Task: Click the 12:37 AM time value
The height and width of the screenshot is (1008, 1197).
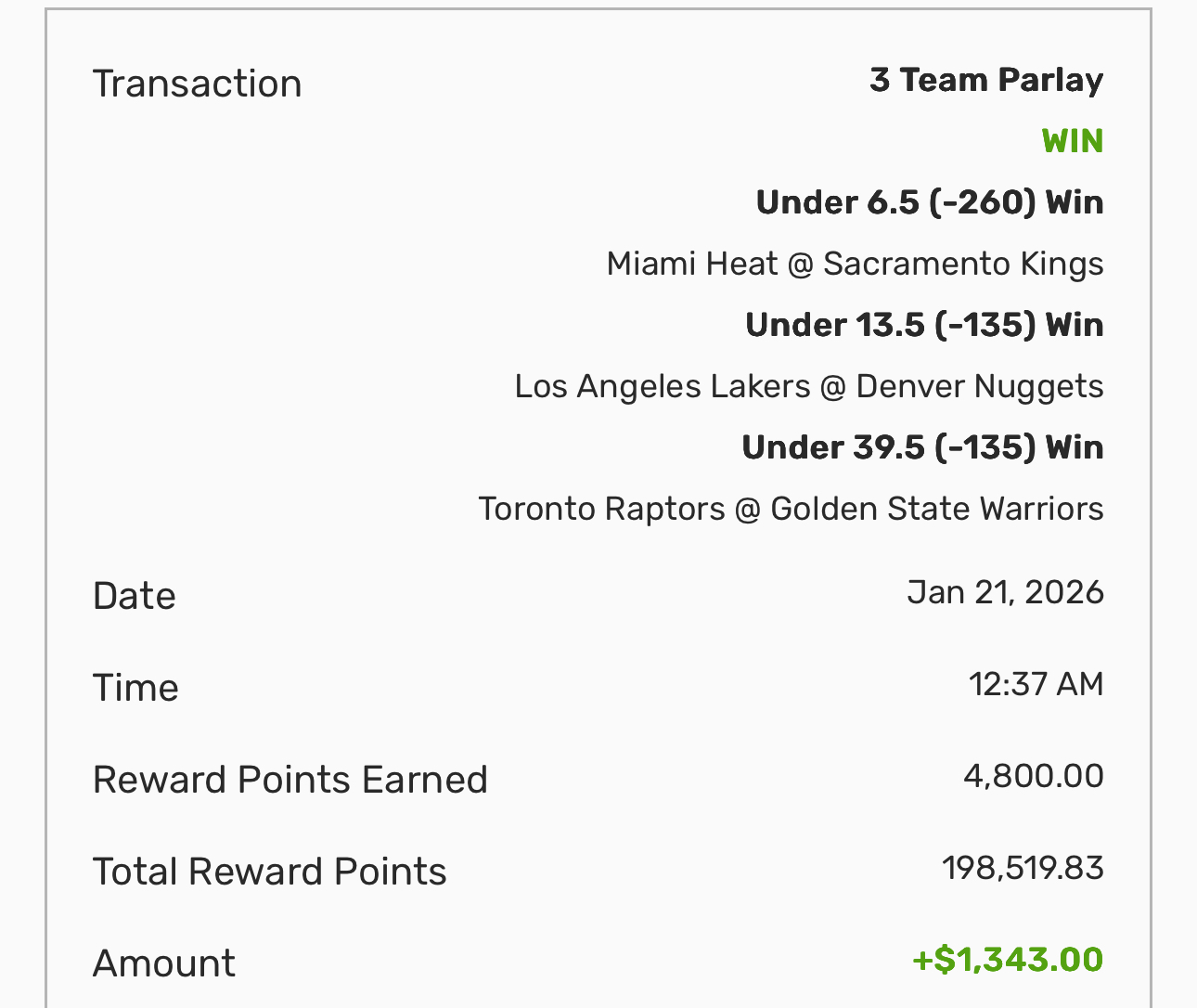Action: [1036, 684]
